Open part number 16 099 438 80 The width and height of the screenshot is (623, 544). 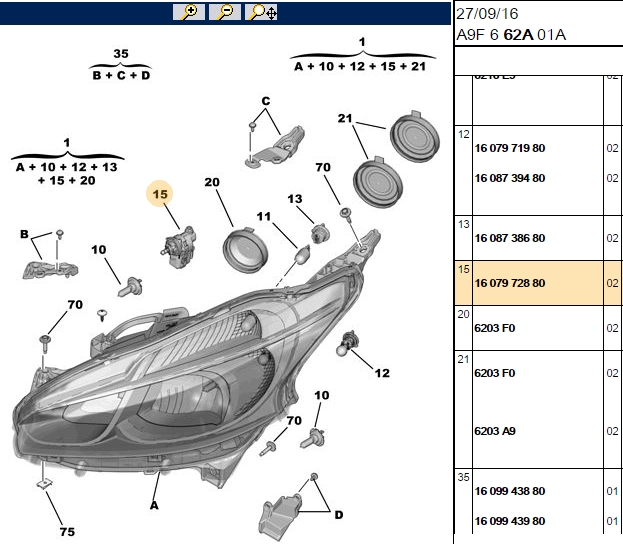point(510,491)
